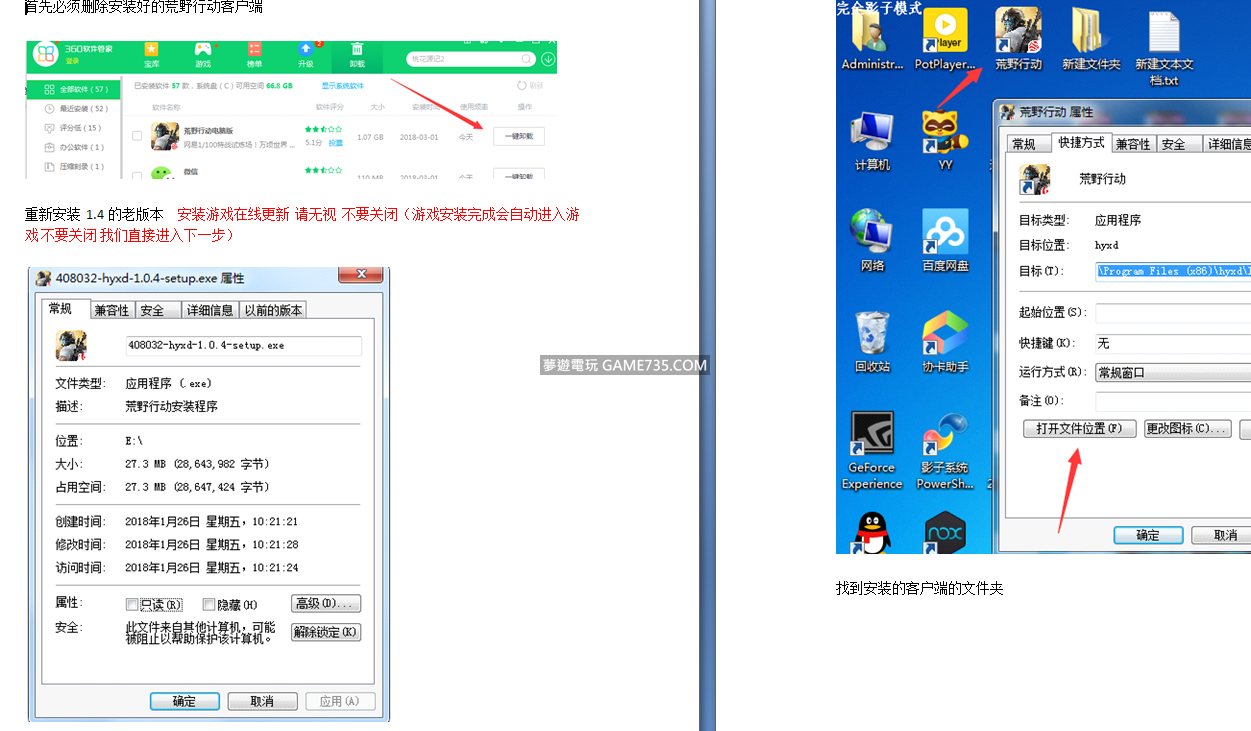Open the PotPlayer desktop shortcut
Screen dimensions: 1251x731
(x=944, y=32)
